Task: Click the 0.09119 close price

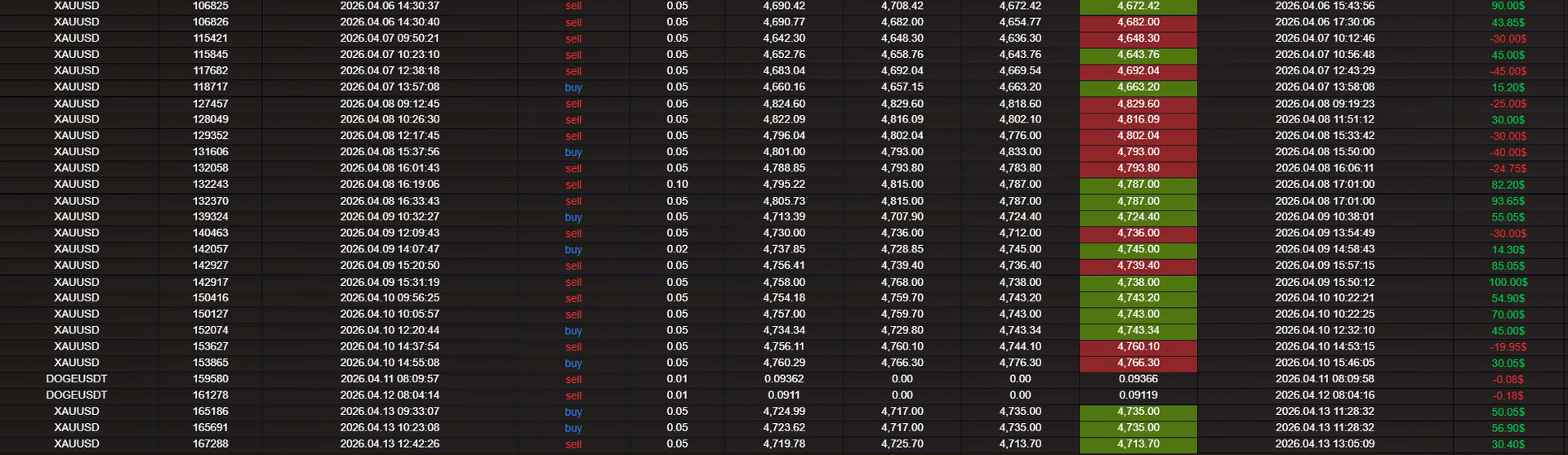Action: point(1138,395)
